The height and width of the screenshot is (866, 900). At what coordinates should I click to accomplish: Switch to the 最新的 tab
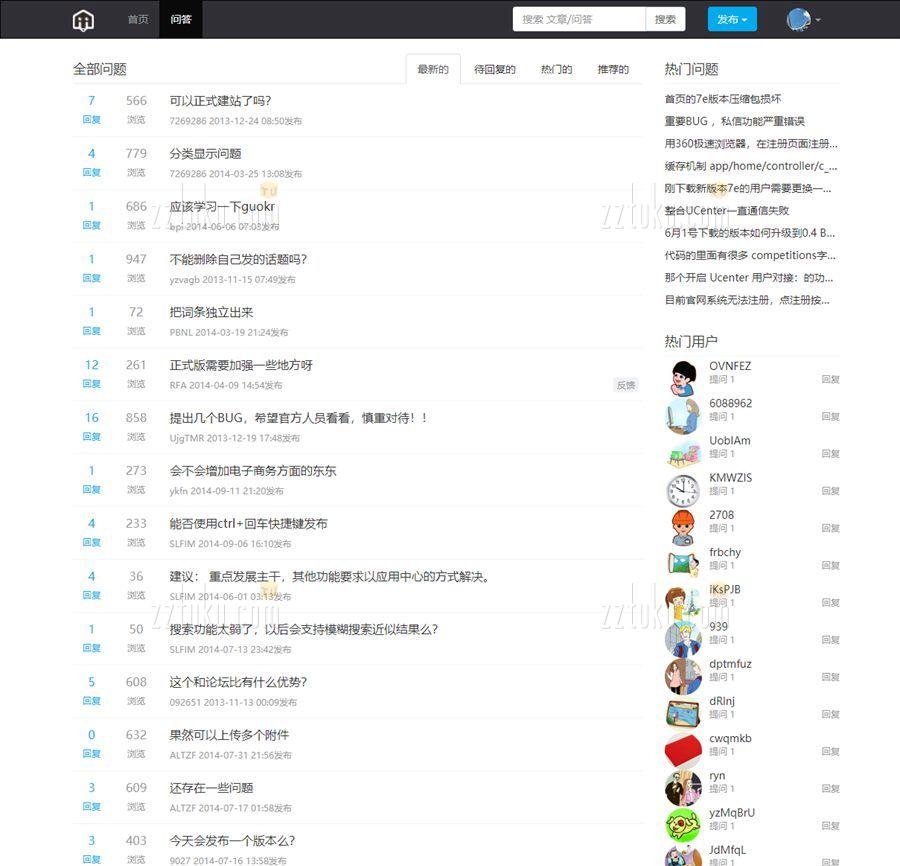pos(433,69)
